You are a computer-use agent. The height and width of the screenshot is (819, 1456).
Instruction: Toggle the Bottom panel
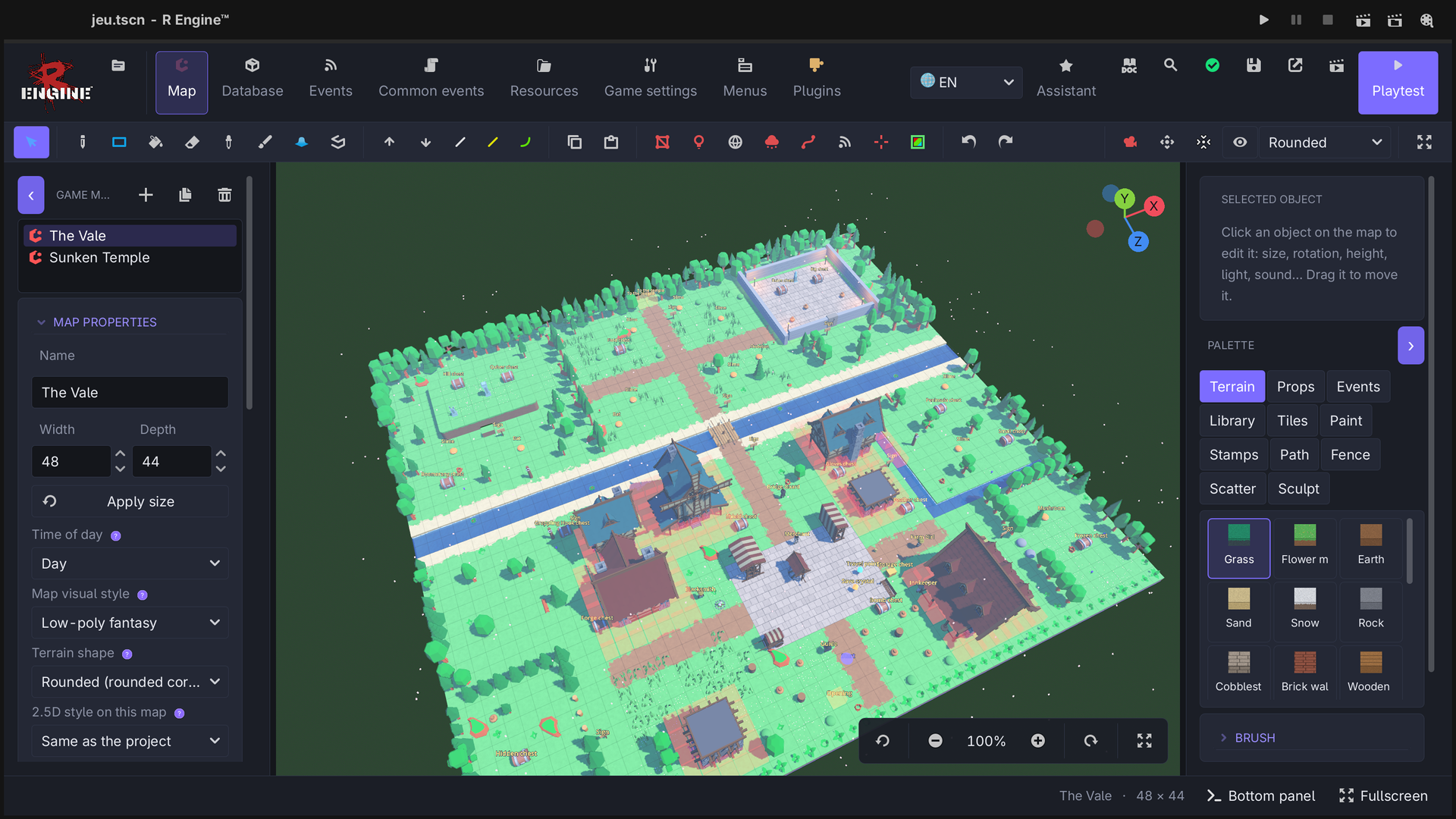(x=1261, y=795)
